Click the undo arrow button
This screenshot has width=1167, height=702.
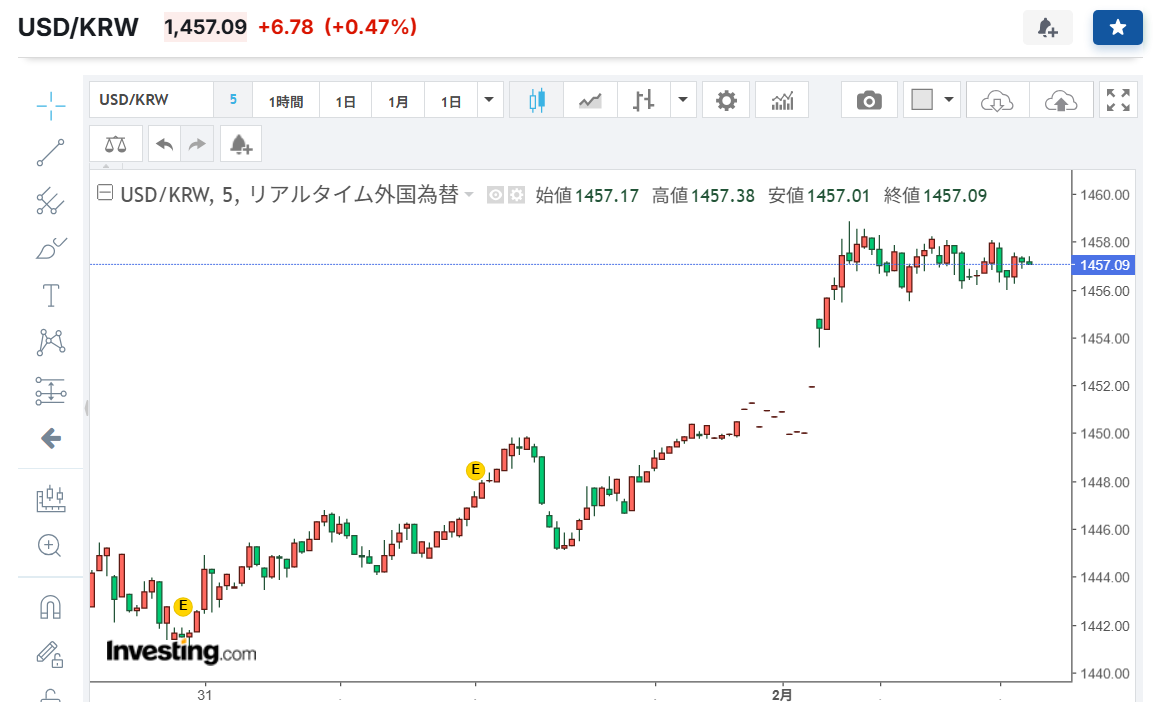click(x=165, y=144)
